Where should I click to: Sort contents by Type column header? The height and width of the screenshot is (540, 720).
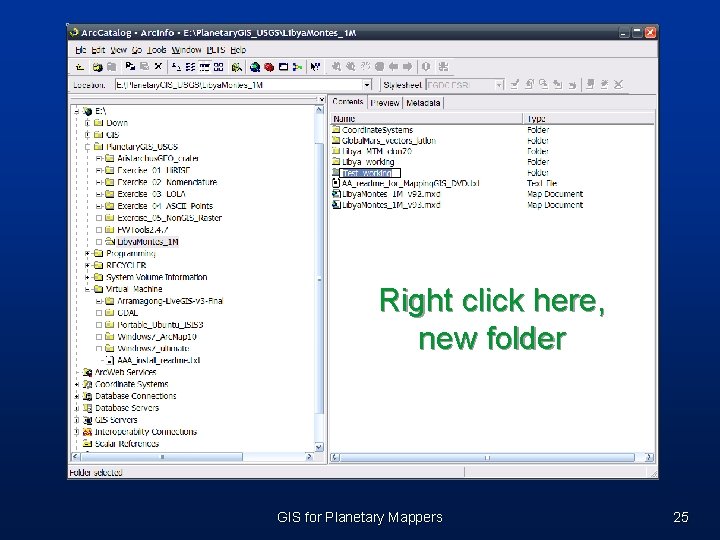(x=589, y=118)
